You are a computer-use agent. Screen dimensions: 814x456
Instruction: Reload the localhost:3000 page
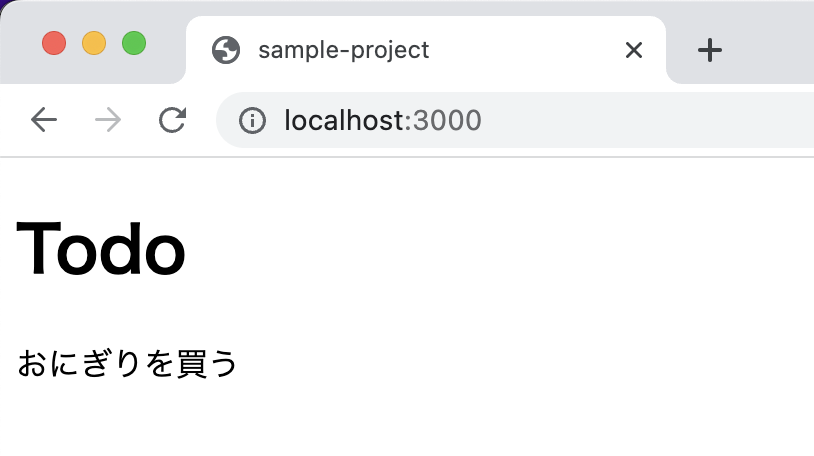[x=172, y=120]
